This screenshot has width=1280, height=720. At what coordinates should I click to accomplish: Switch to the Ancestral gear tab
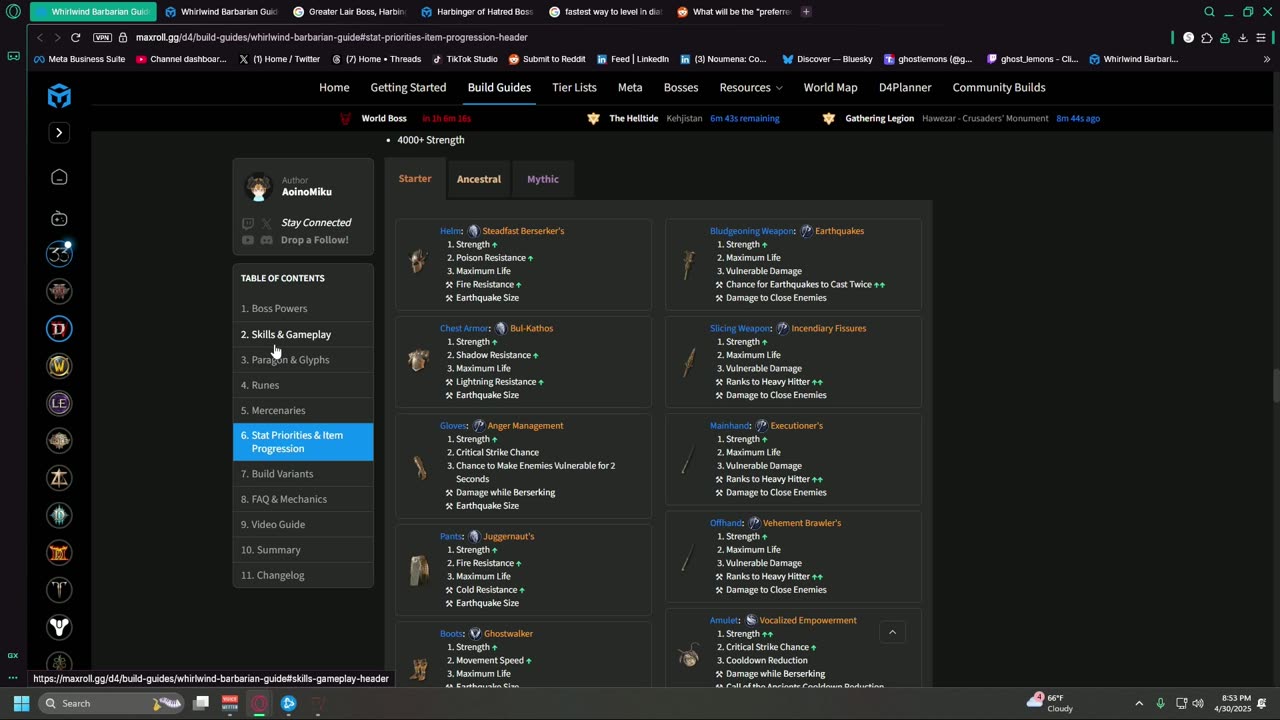pyautogui.click(x=479, y=179)
